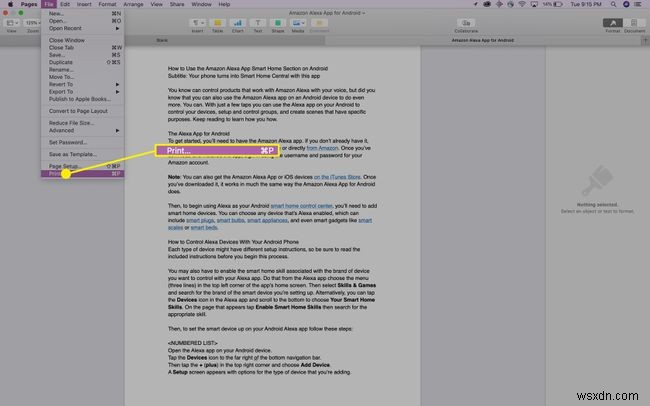Click the battery status icon
The width and height of the screenshot is (650, 406).
(558, 4)
